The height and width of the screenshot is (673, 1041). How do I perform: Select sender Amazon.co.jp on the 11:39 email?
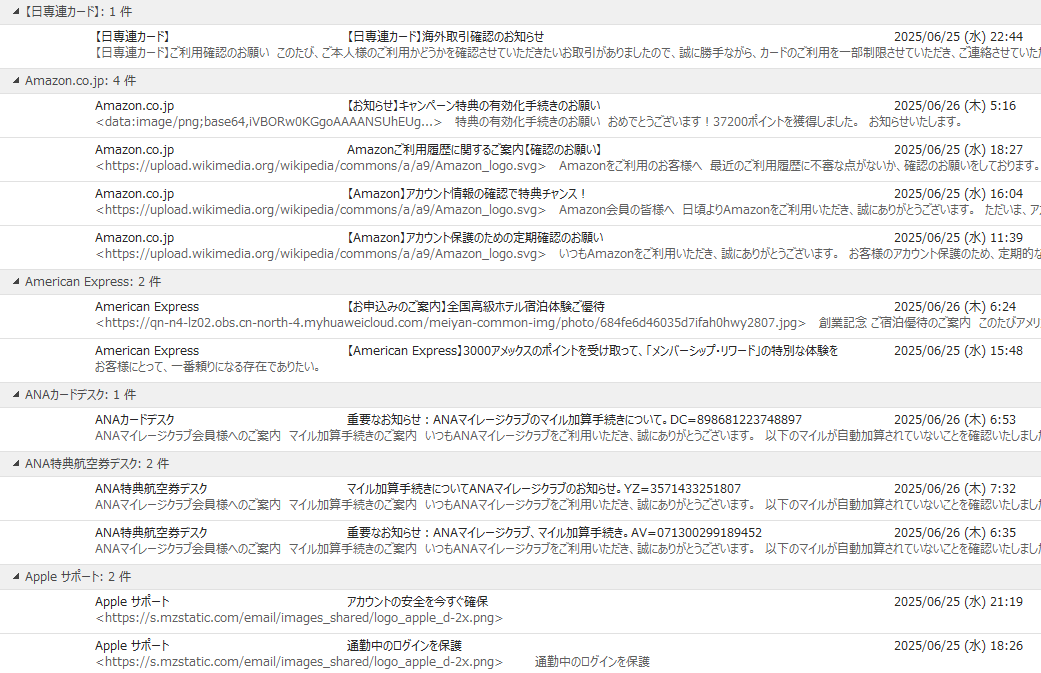coord(134,238)
